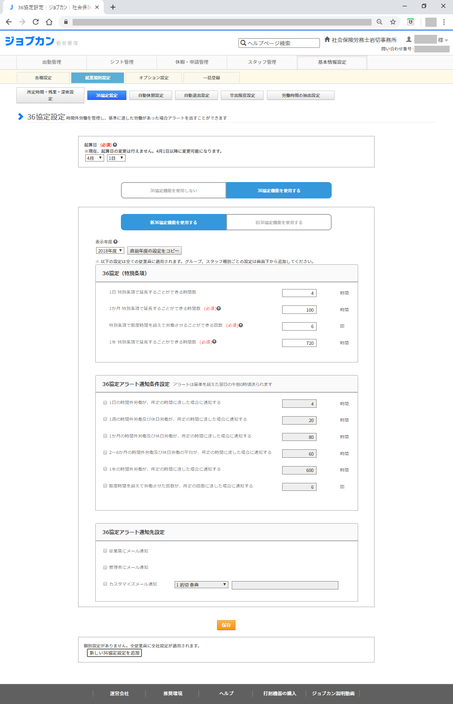Click 1日 特別条項 hours field (4)
The image size is (453, 704).
tap(299, 293)
